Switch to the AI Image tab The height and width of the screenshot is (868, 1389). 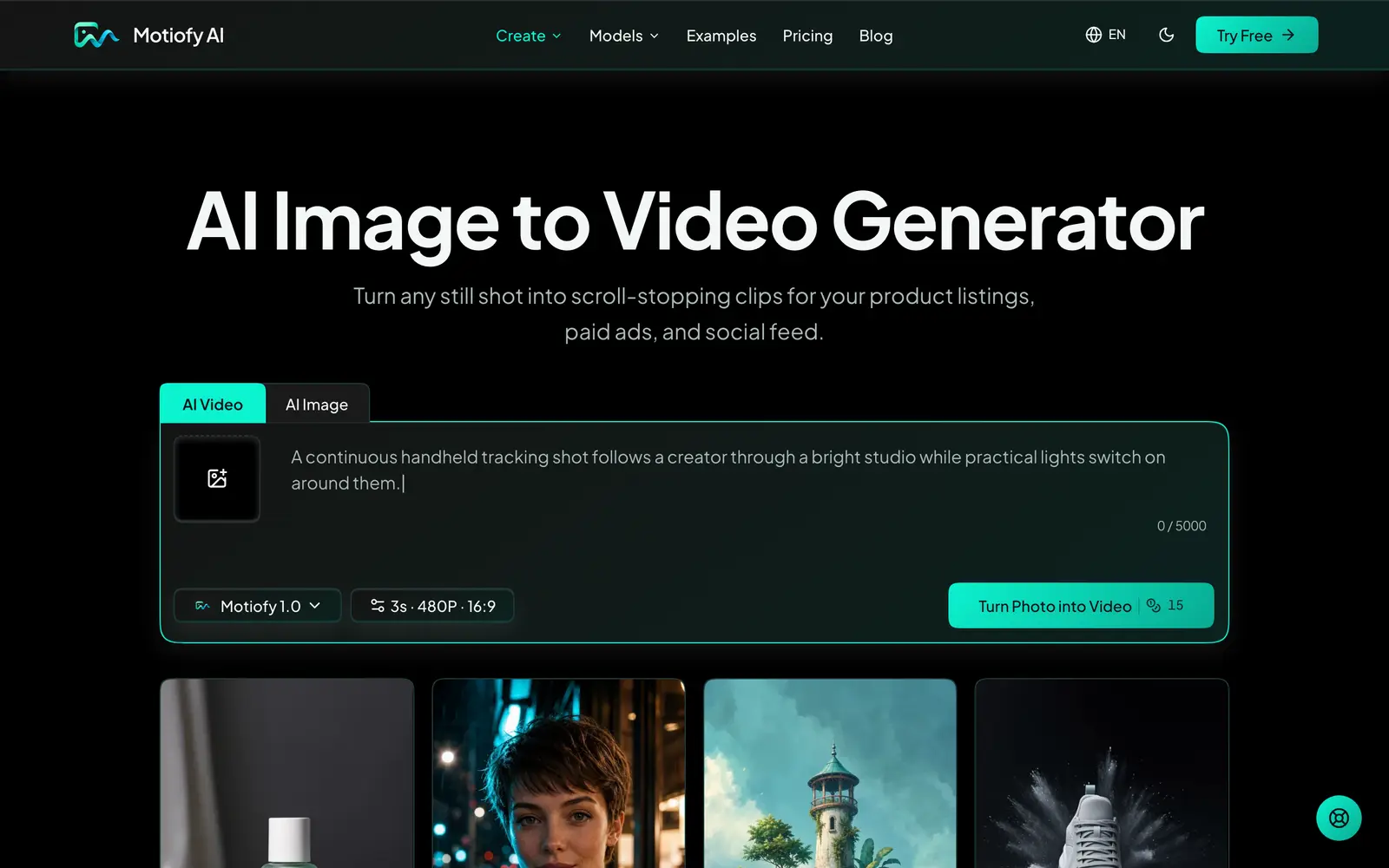click(x=317, y=404)
